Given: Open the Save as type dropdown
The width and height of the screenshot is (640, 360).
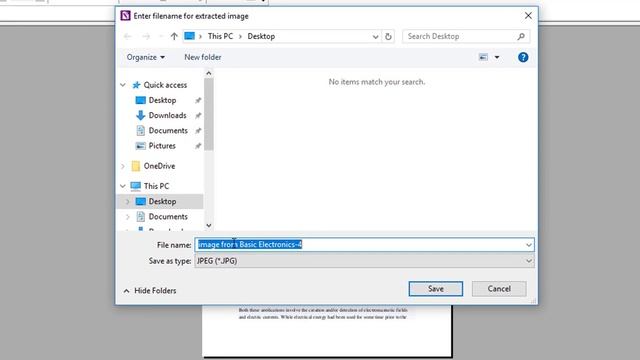Looking at the screenshot, I should click(364, 261).
